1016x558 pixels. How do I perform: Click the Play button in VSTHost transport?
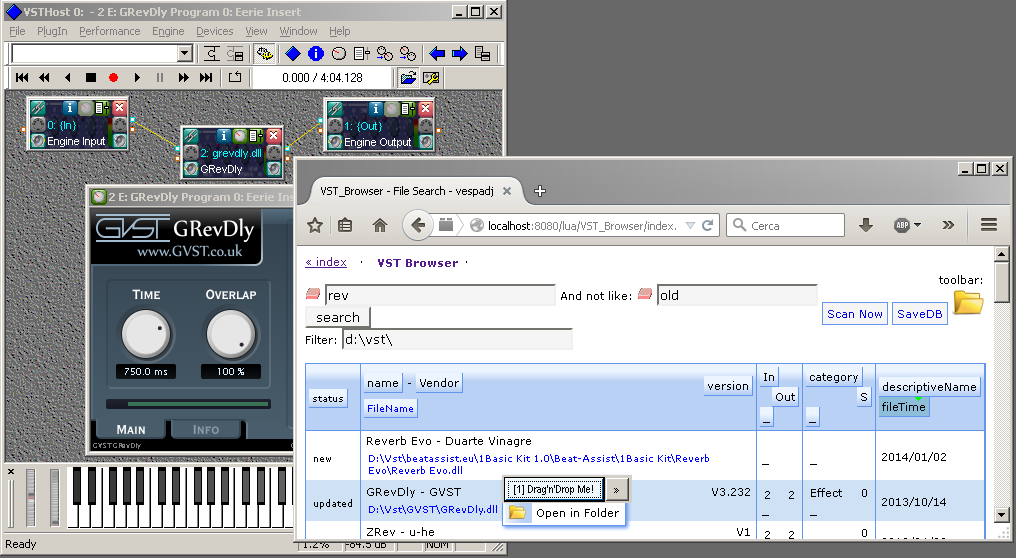[137, 78]
